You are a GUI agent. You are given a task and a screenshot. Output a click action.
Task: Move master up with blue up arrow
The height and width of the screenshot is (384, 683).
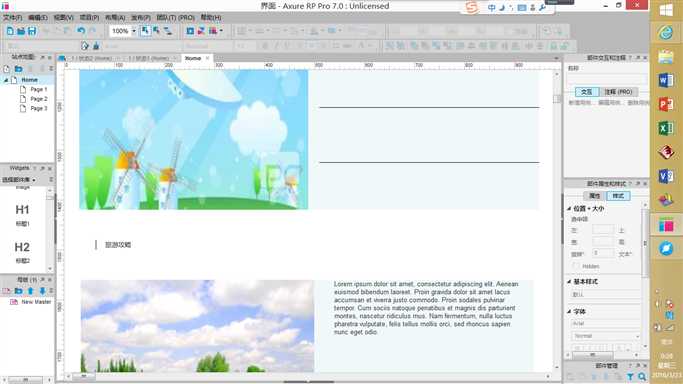30,290
